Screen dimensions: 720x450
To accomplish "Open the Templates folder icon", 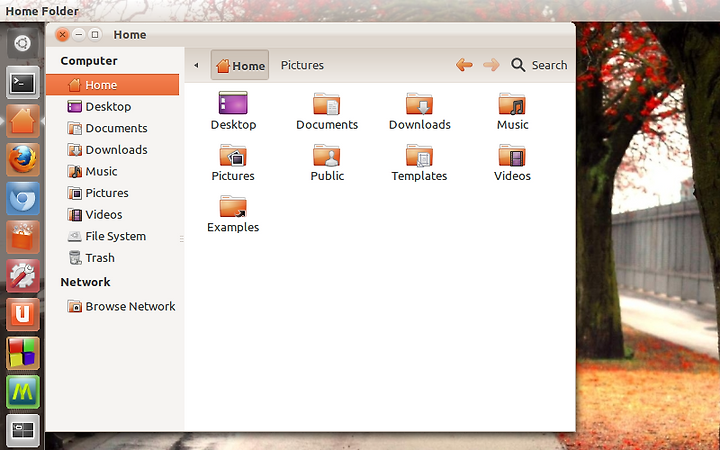I will click(x=419, y=155).
